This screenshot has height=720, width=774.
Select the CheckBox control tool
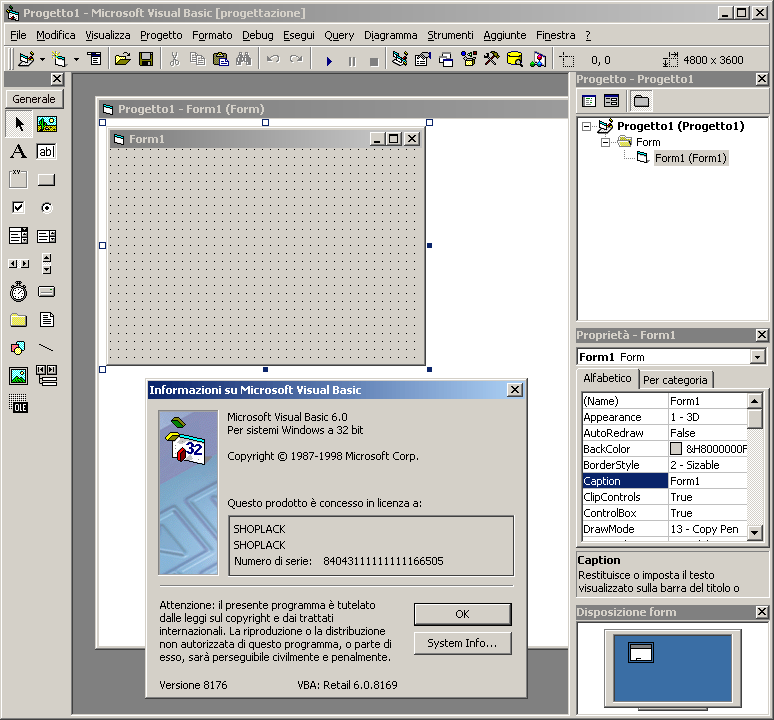click(19, 207)
